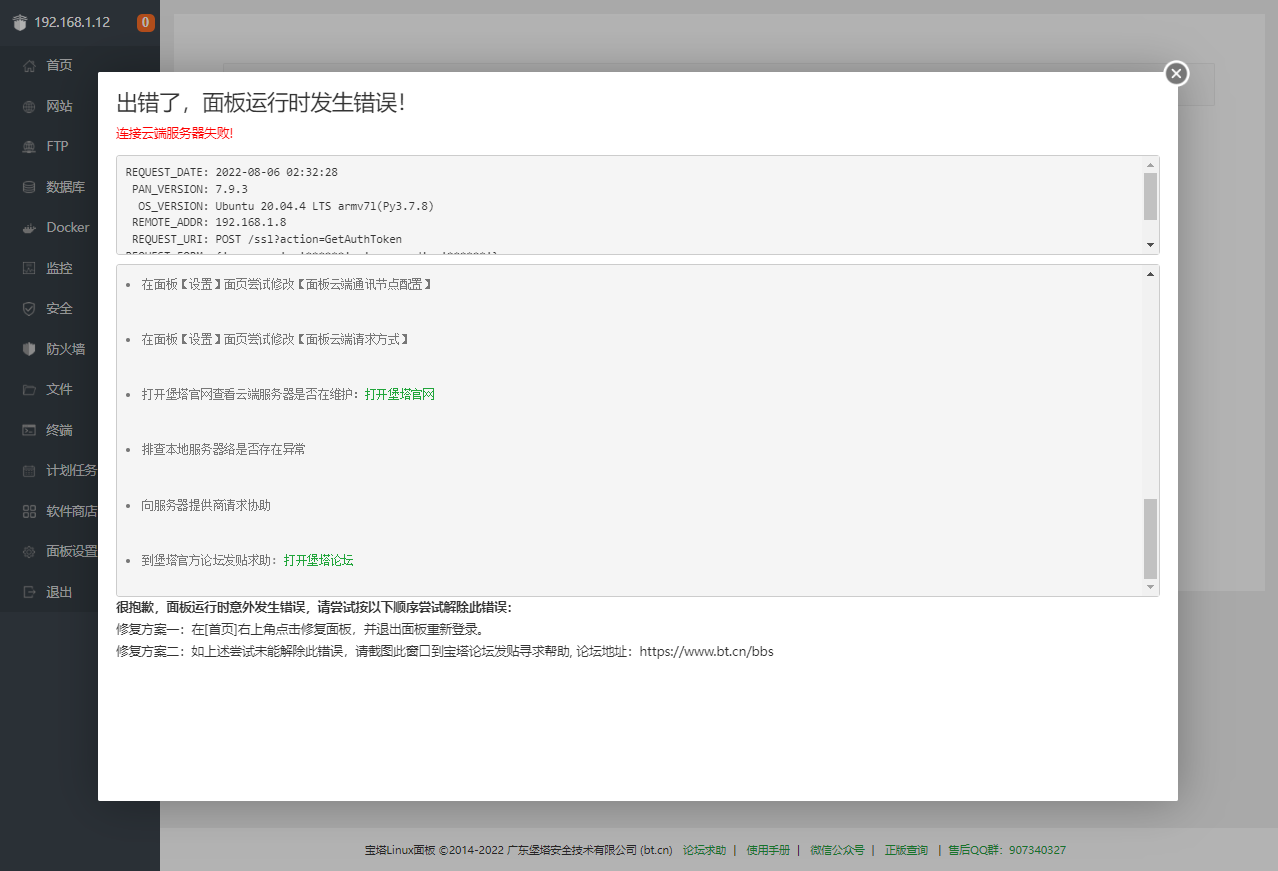Click the folder icon beside 文件
Screen dimensions: 1278x871
point(29,389)
